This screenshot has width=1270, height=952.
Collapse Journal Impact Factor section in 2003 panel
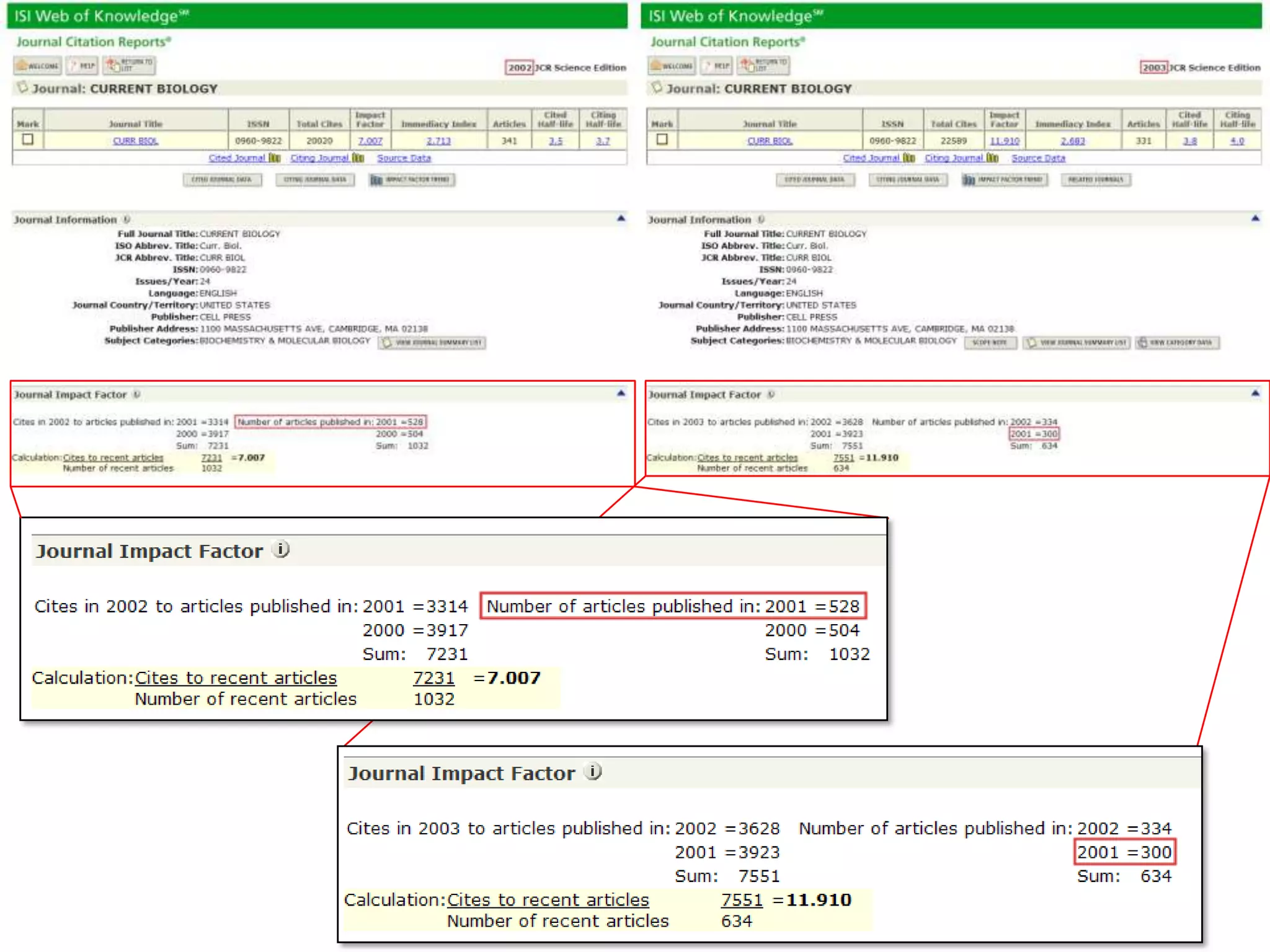pyautogui.click(x=1255, y=394)
